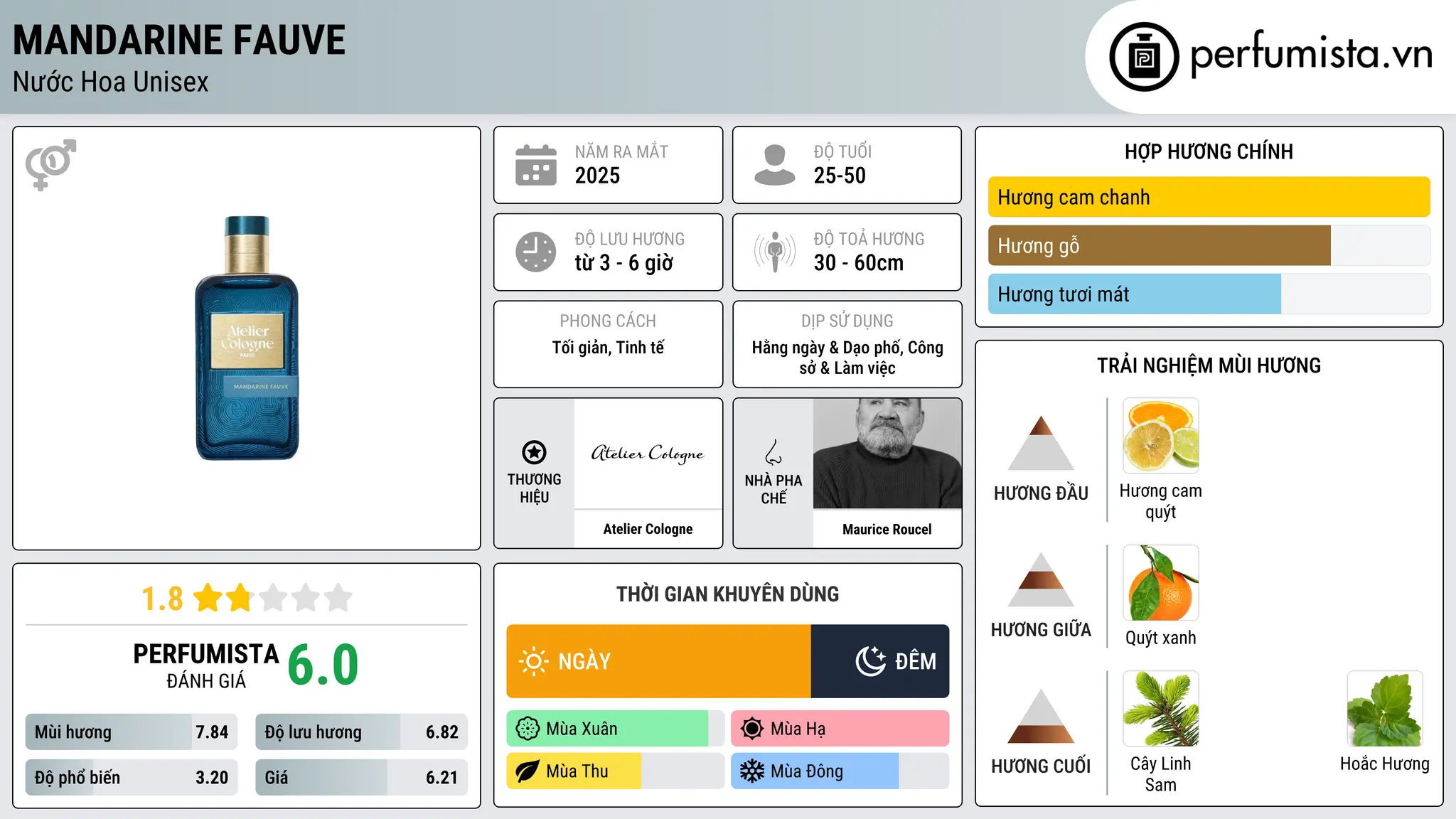Click the Giá 6.21 score bar

pyautogui.click(x=361, y=777)
